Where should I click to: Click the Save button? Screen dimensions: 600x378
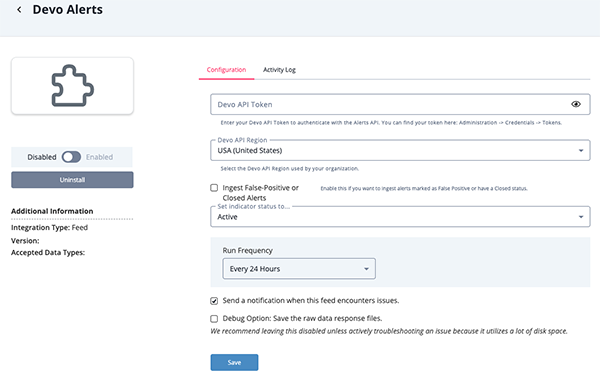(x=234, y=362)
